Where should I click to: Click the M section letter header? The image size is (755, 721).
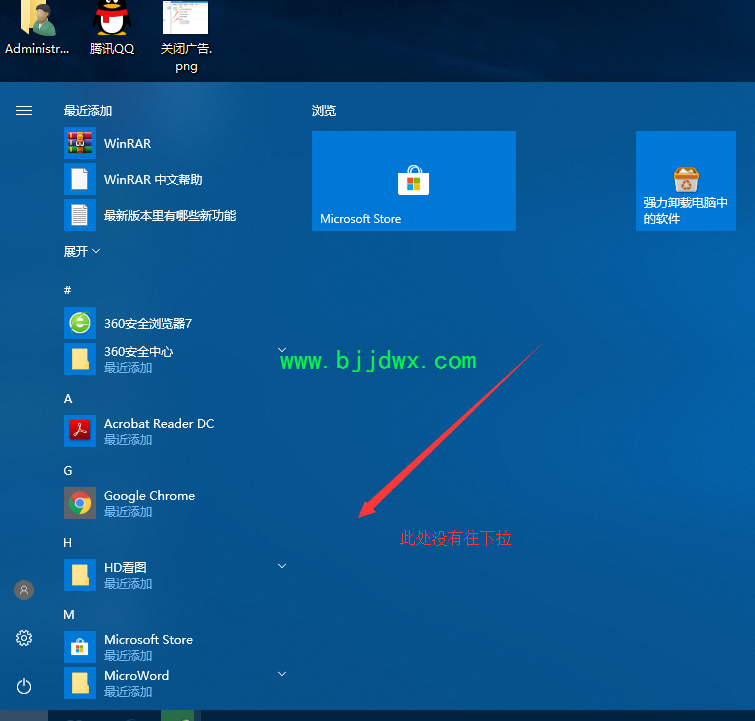(69, 615)
